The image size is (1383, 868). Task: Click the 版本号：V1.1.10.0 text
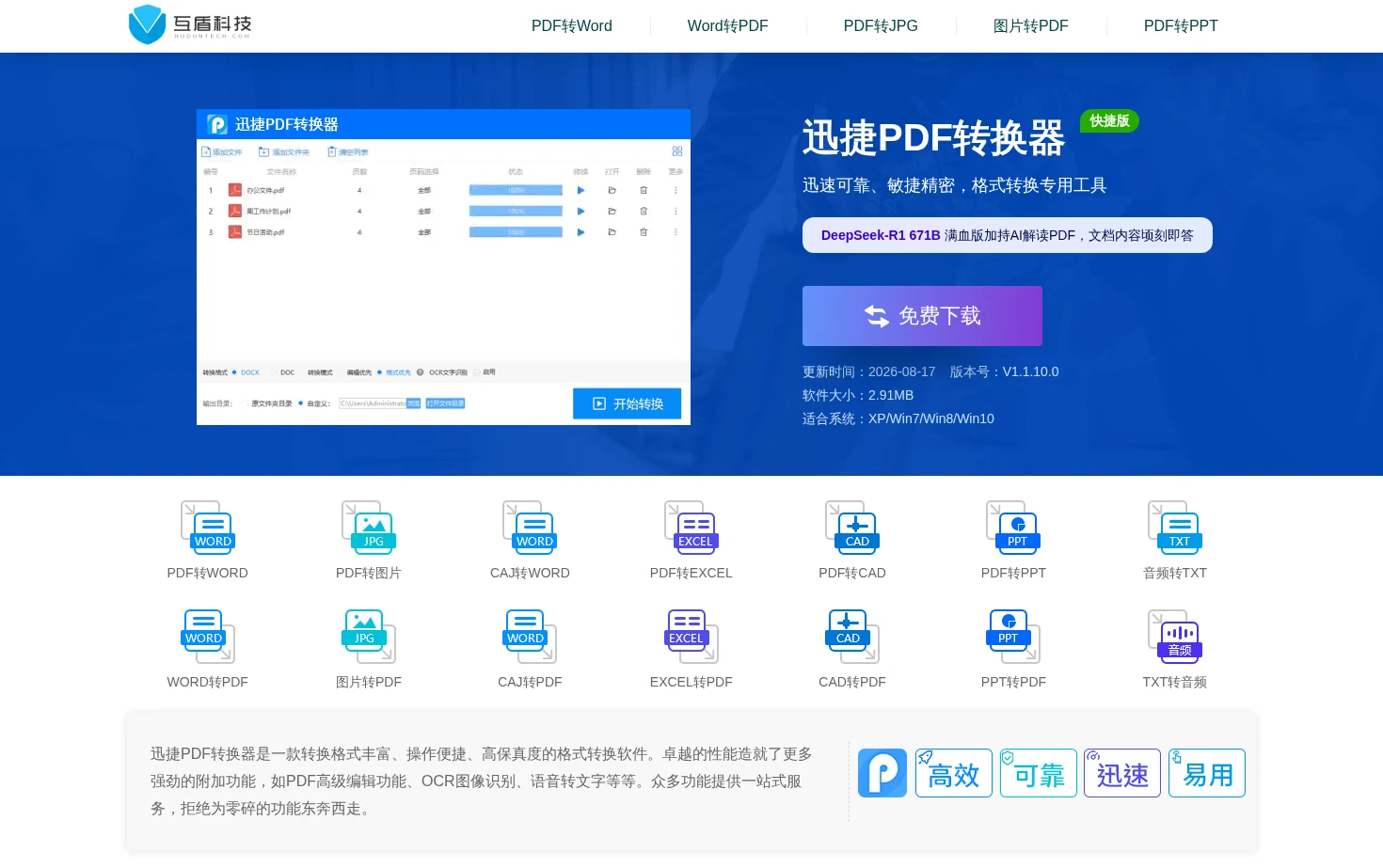(x=1005, y=371)
